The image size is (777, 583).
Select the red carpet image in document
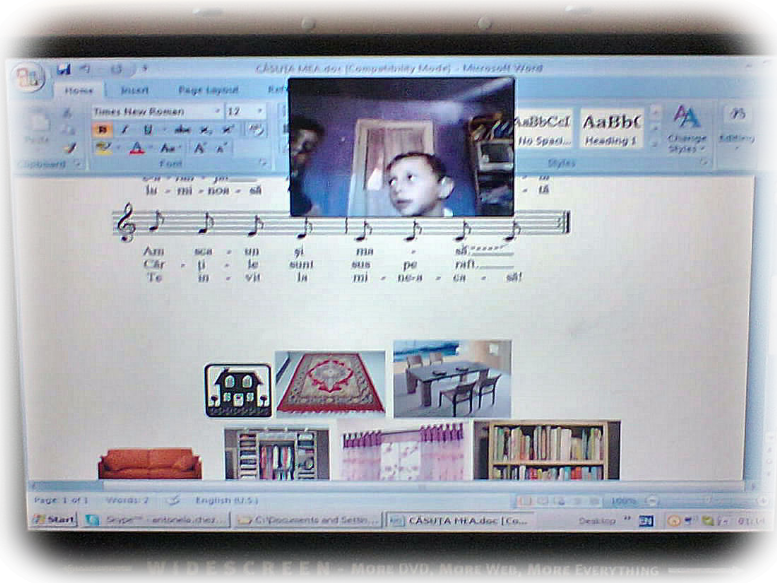point(330,382)
